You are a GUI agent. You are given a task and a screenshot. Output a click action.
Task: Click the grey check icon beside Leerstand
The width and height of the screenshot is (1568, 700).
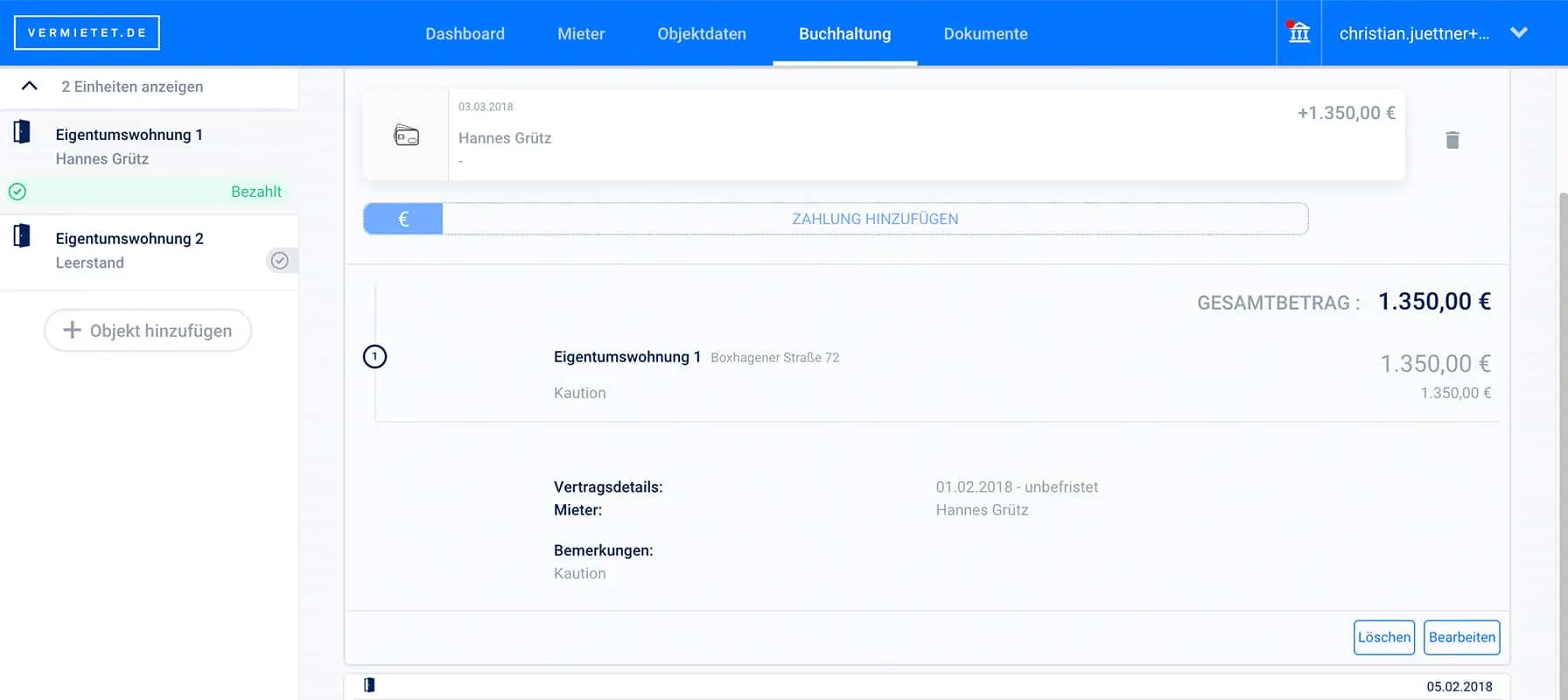(x=280, y=261)
